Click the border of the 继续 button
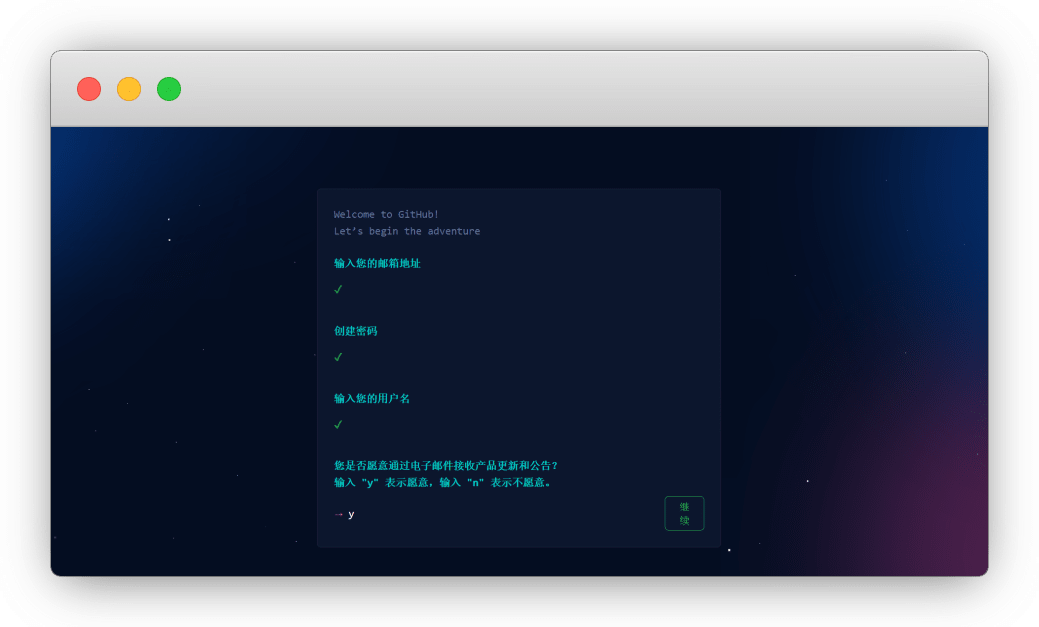 coord(684,497)
